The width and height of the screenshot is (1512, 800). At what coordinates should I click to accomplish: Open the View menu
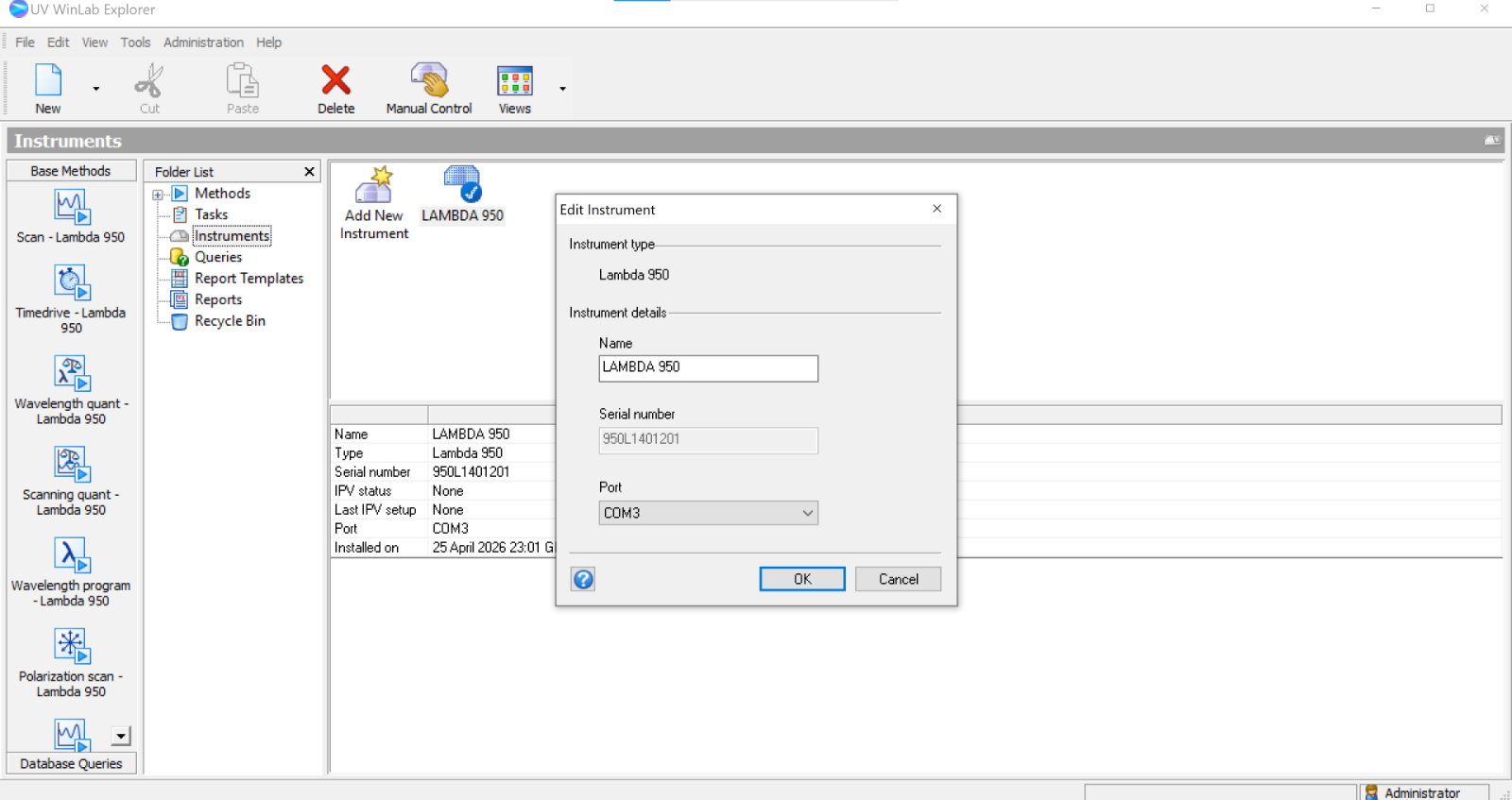pos(94,43)
